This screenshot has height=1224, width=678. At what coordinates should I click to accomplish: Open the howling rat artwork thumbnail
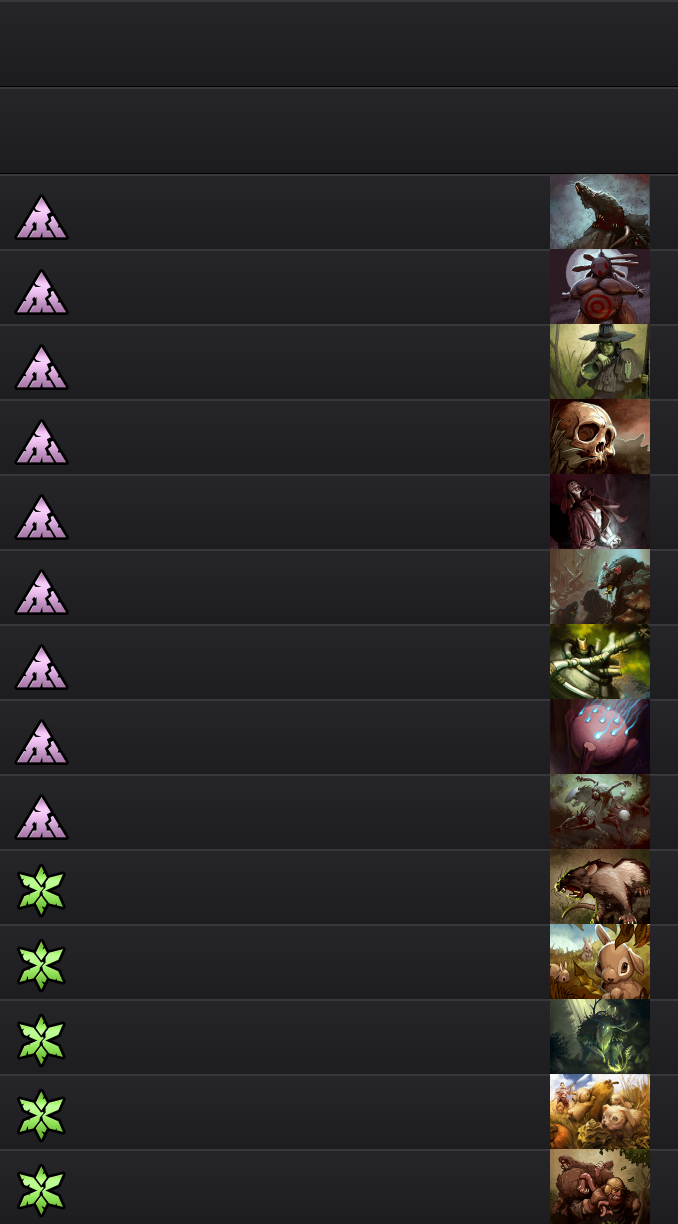[x=600, y=212]
